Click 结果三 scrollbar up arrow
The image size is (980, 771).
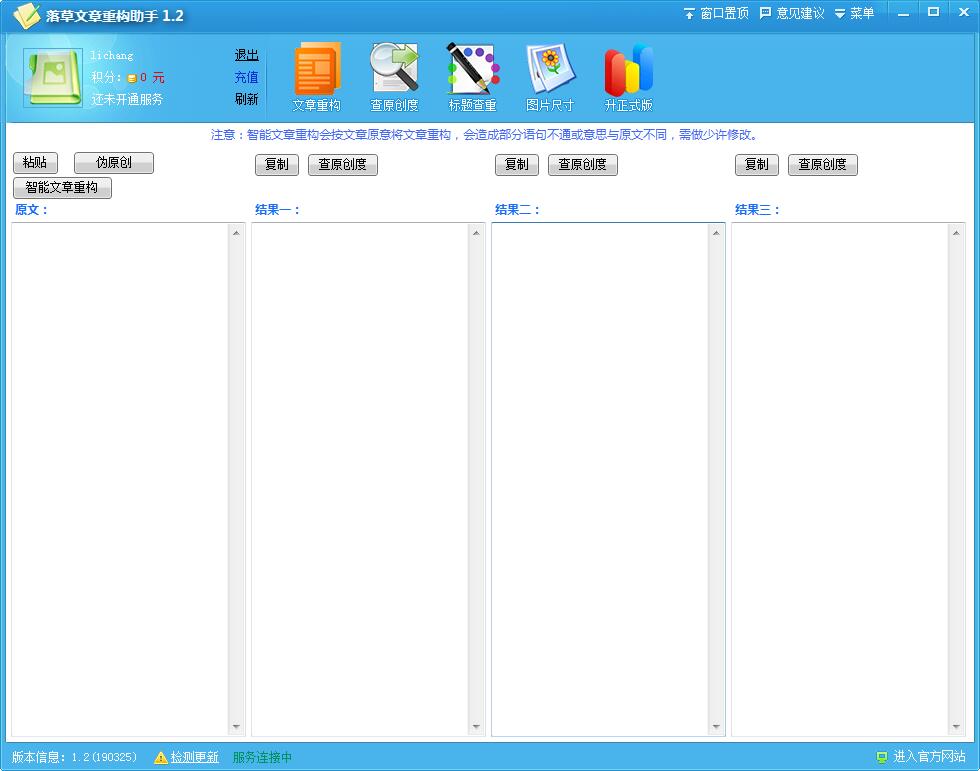[956, 233]
